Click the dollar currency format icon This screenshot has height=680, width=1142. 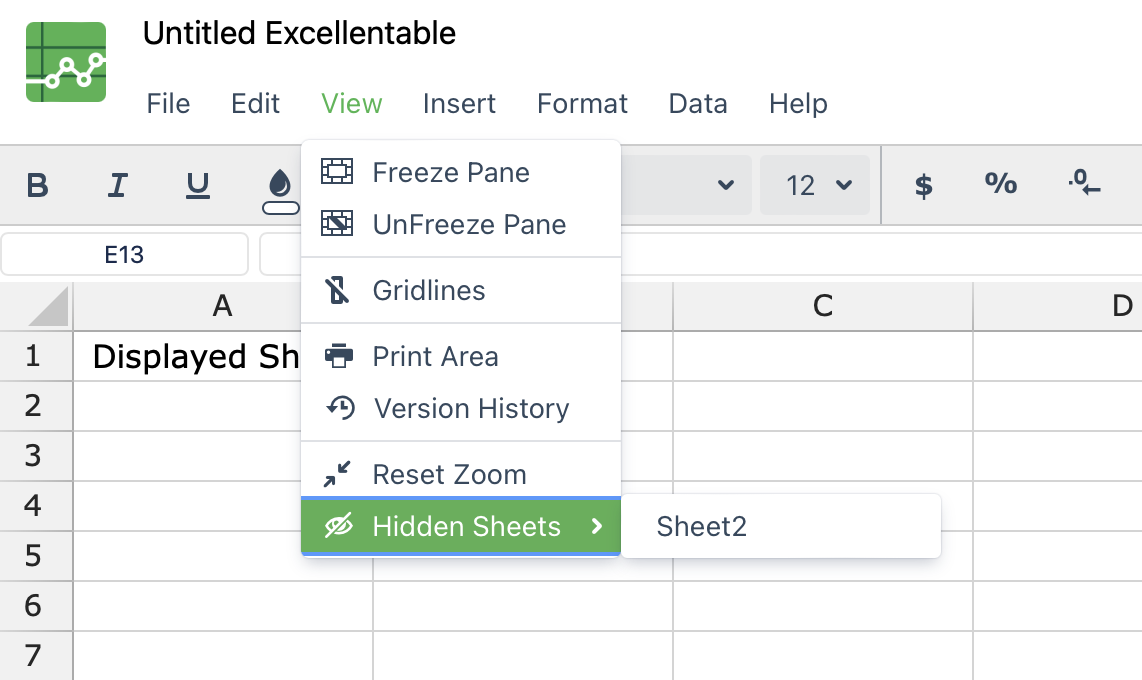pos(924,186)
